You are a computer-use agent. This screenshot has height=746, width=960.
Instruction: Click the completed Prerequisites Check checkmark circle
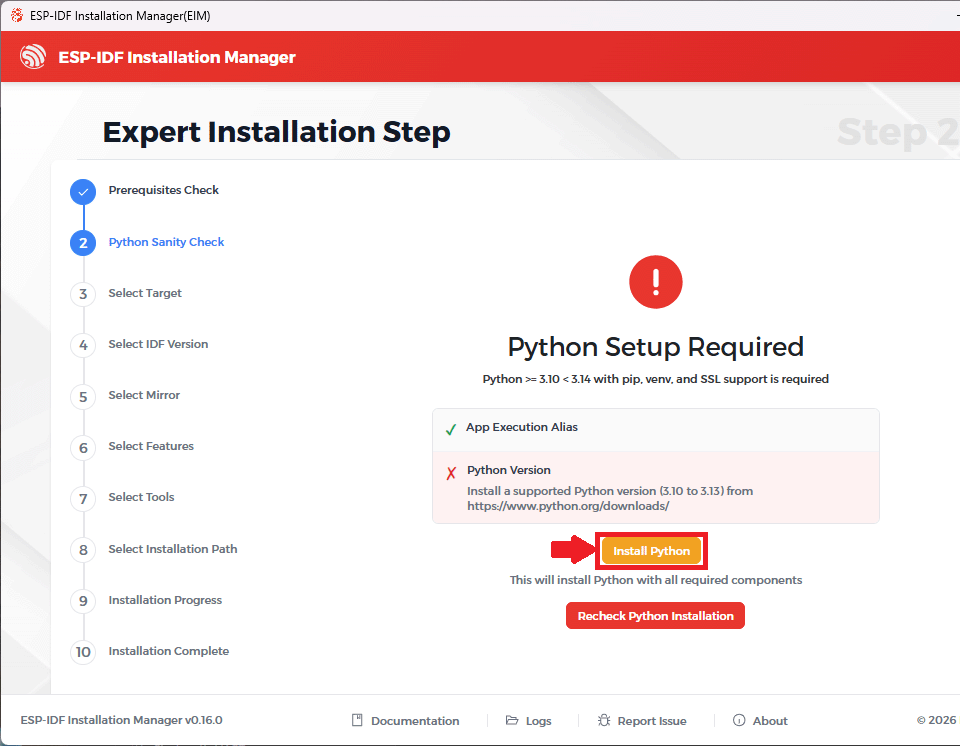[x=83, y=192]
